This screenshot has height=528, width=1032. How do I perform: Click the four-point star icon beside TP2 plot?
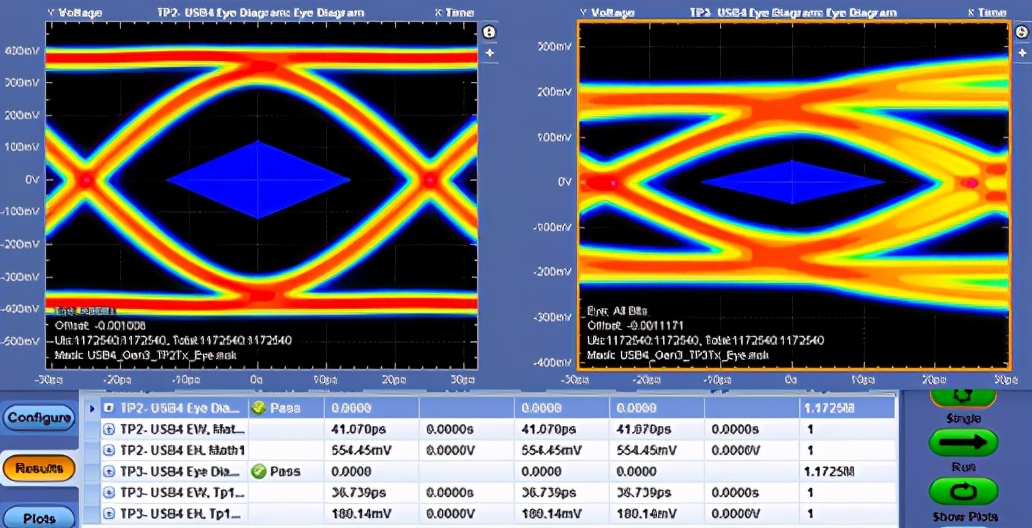click(489, 53)
